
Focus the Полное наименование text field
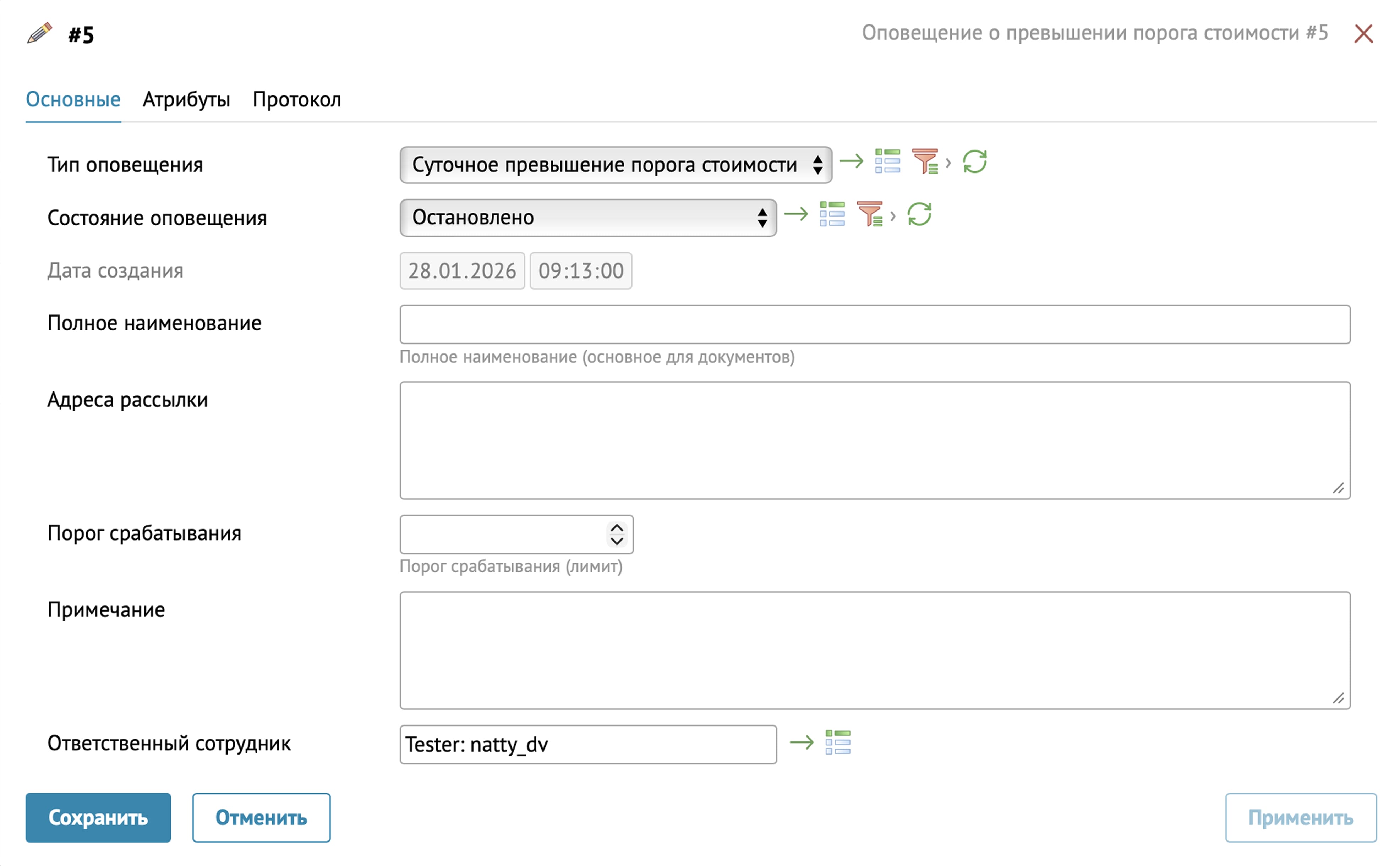pyautogui.click(x=875, y=324)
